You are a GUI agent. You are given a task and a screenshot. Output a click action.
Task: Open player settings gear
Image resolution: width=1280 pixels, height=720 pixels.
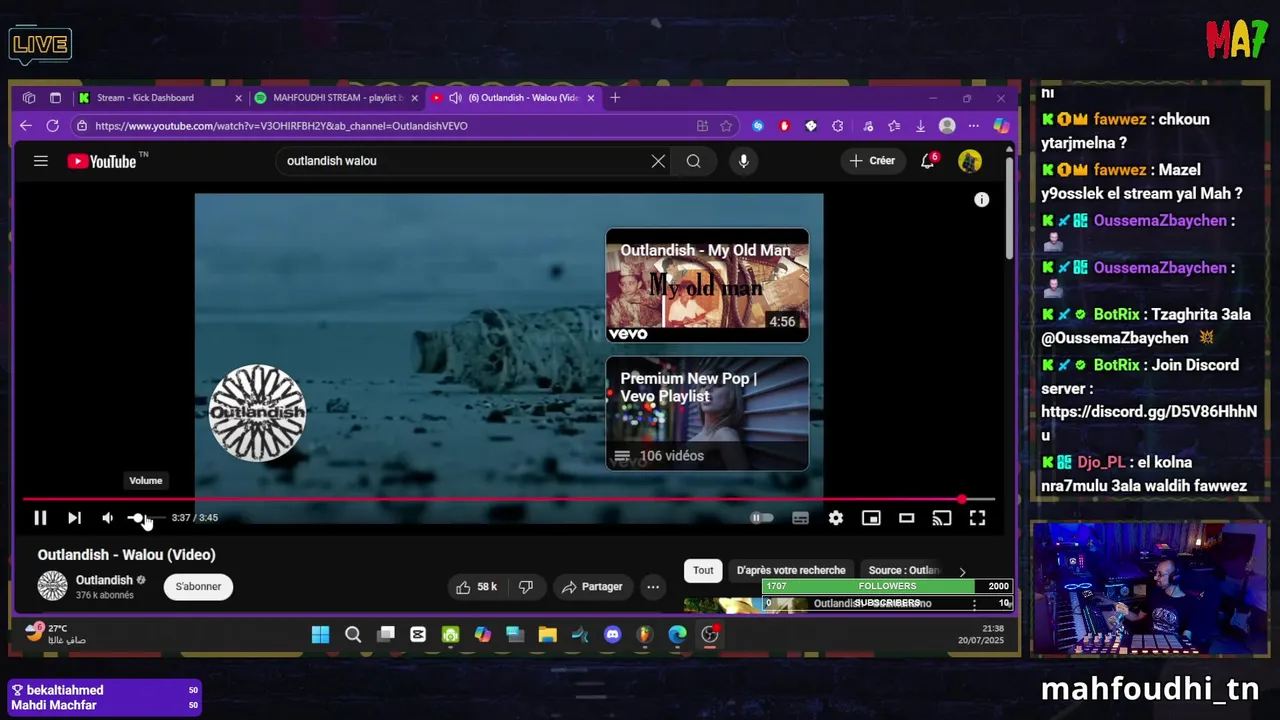pos(836,518)
